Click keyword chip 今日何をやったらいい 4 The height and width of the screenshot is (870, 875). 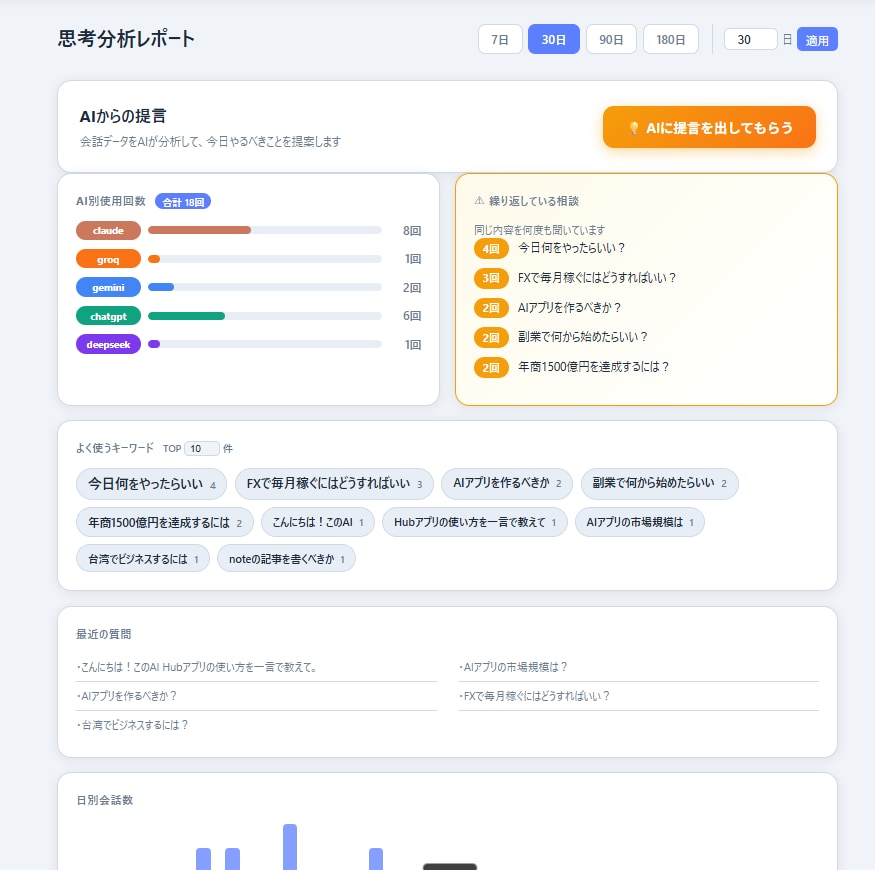pyautogui.click(x=151, y=484)
